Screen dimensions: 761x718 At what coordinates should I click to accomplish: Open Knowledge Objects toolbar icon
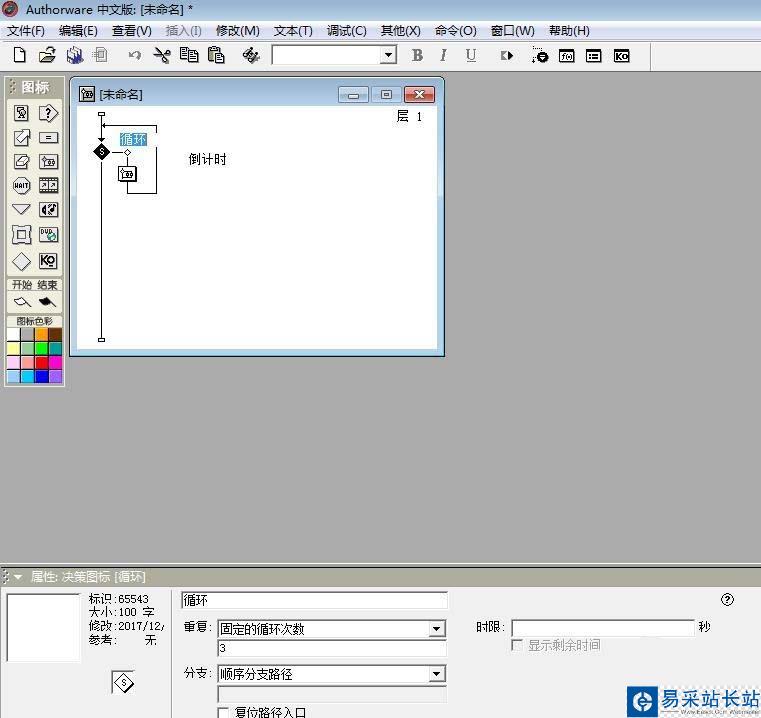[x=621, y=56]
